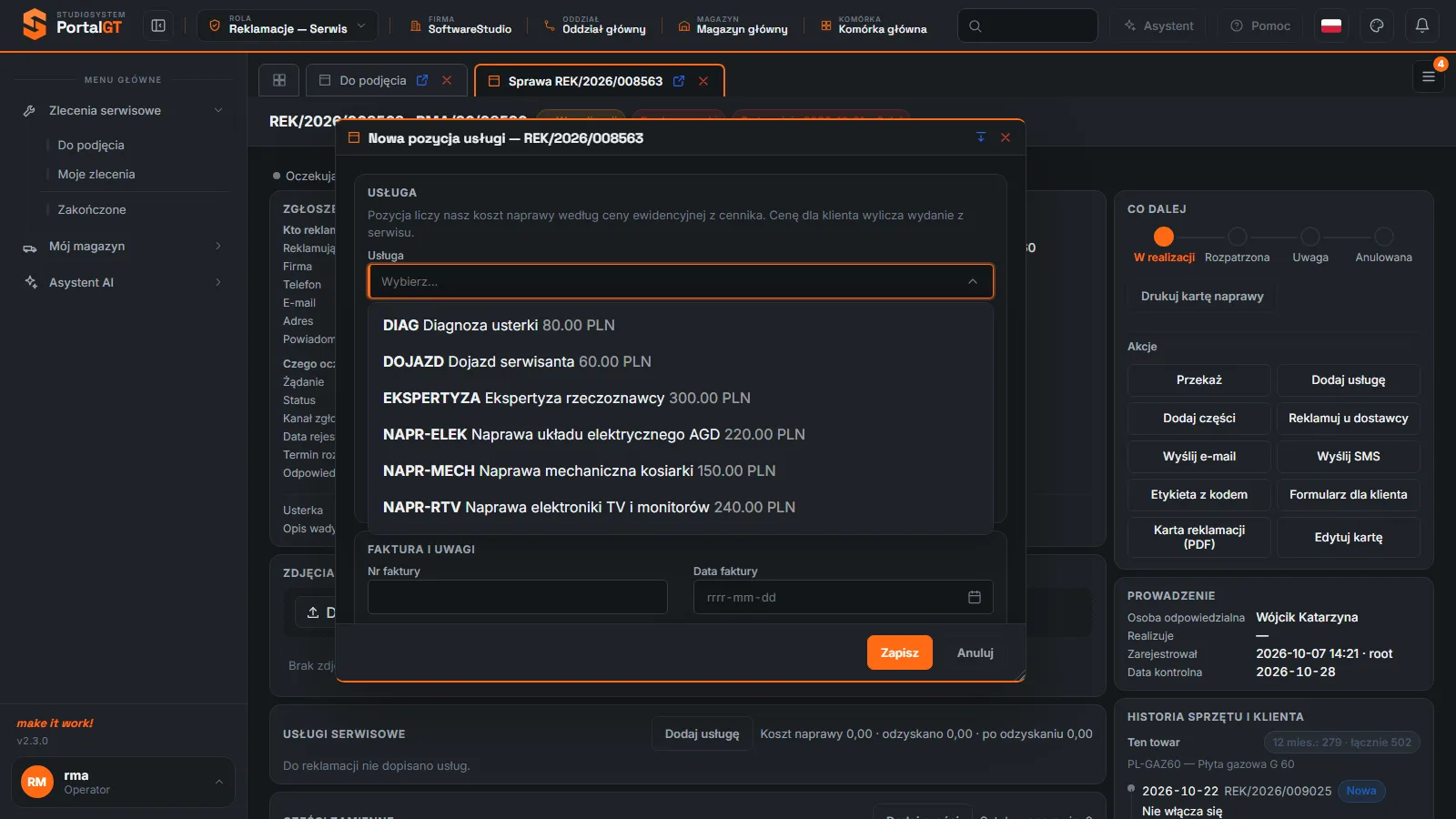
Task: Click inside the Nr faktury field
Action: [x=518, y=597]
